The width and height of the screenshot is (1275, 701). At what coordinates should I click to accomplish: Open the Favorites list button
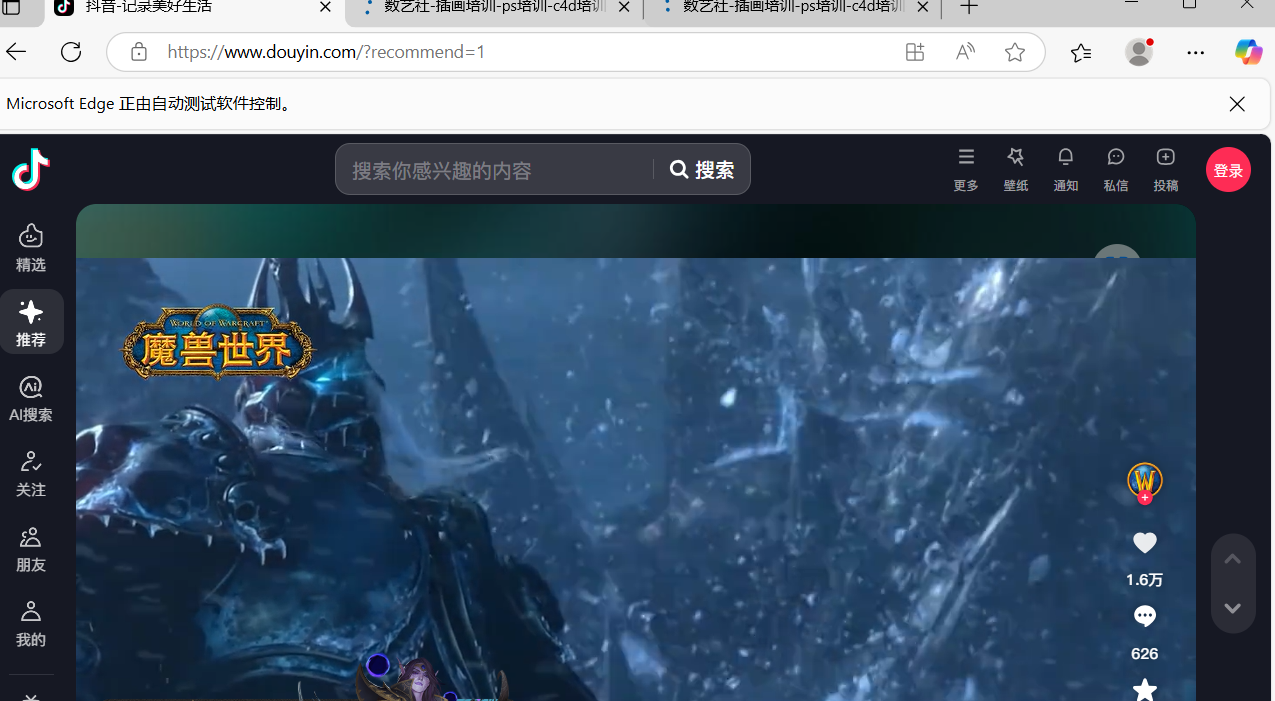pos(1081,52)
